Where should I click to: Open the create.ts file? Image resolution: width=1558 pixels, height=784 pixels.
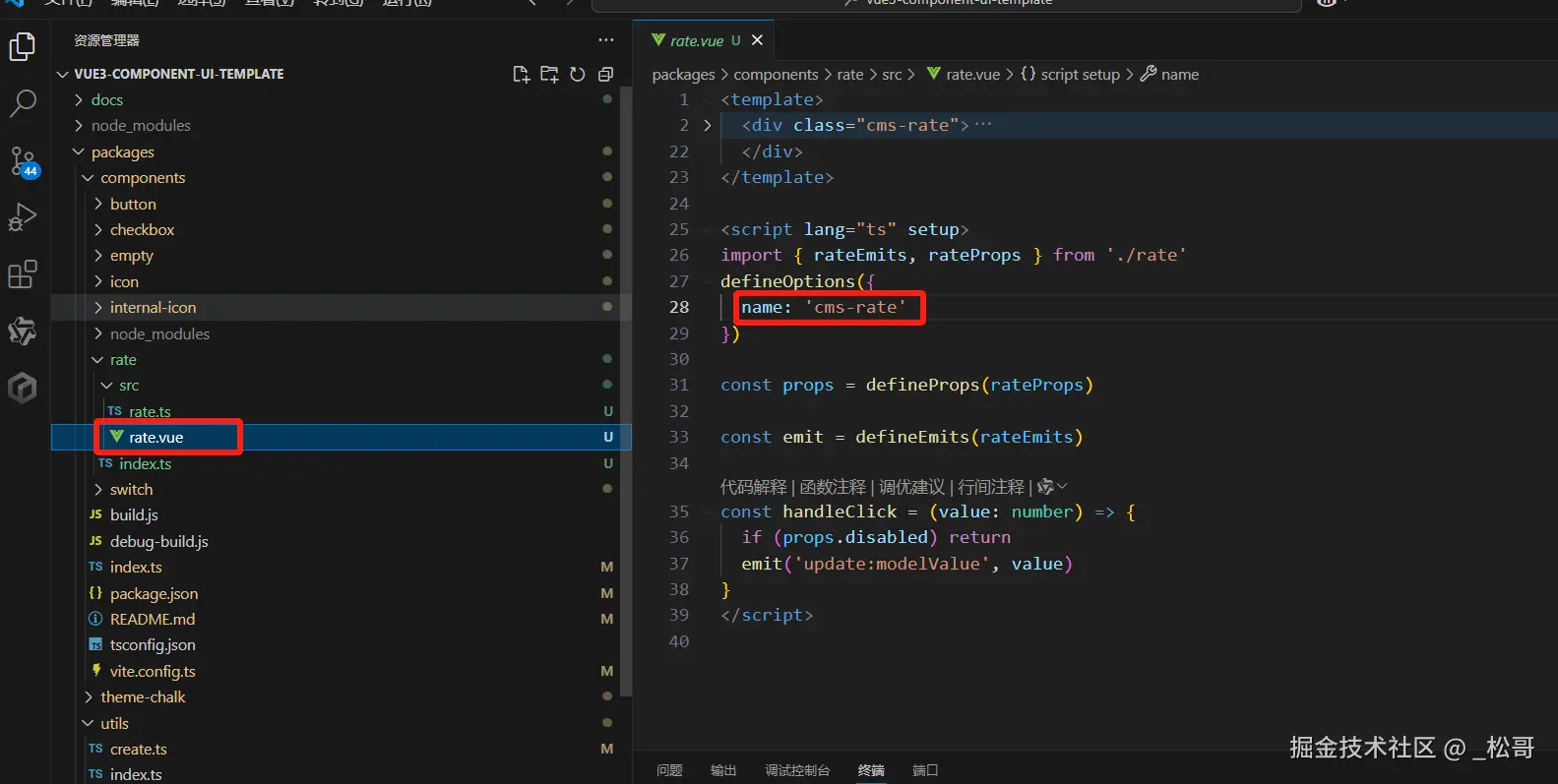138,750
